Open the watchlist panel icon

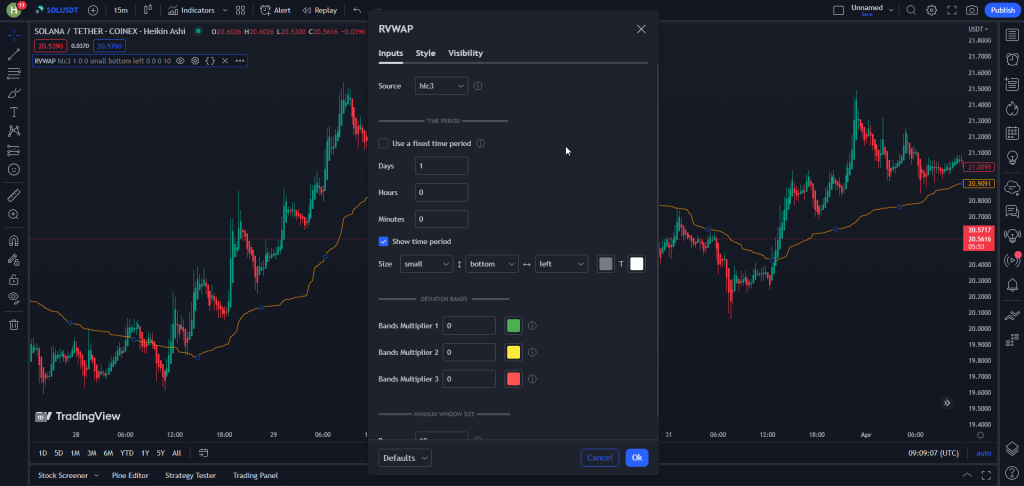click(x=1012, y=35)
